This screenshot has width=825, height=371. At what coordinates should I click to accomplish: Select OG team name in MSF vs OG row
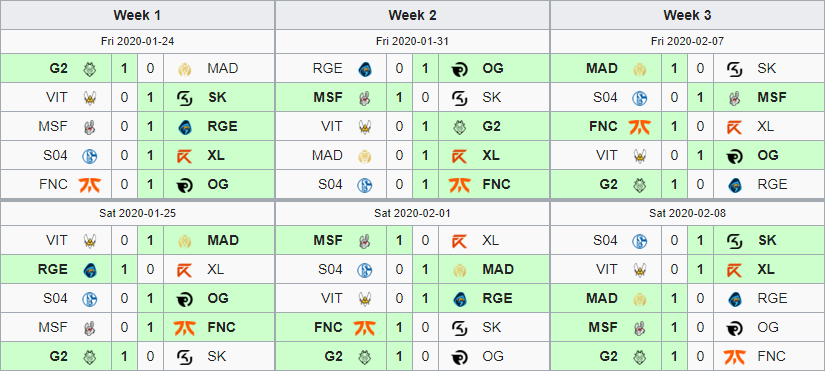coord(768,327)
